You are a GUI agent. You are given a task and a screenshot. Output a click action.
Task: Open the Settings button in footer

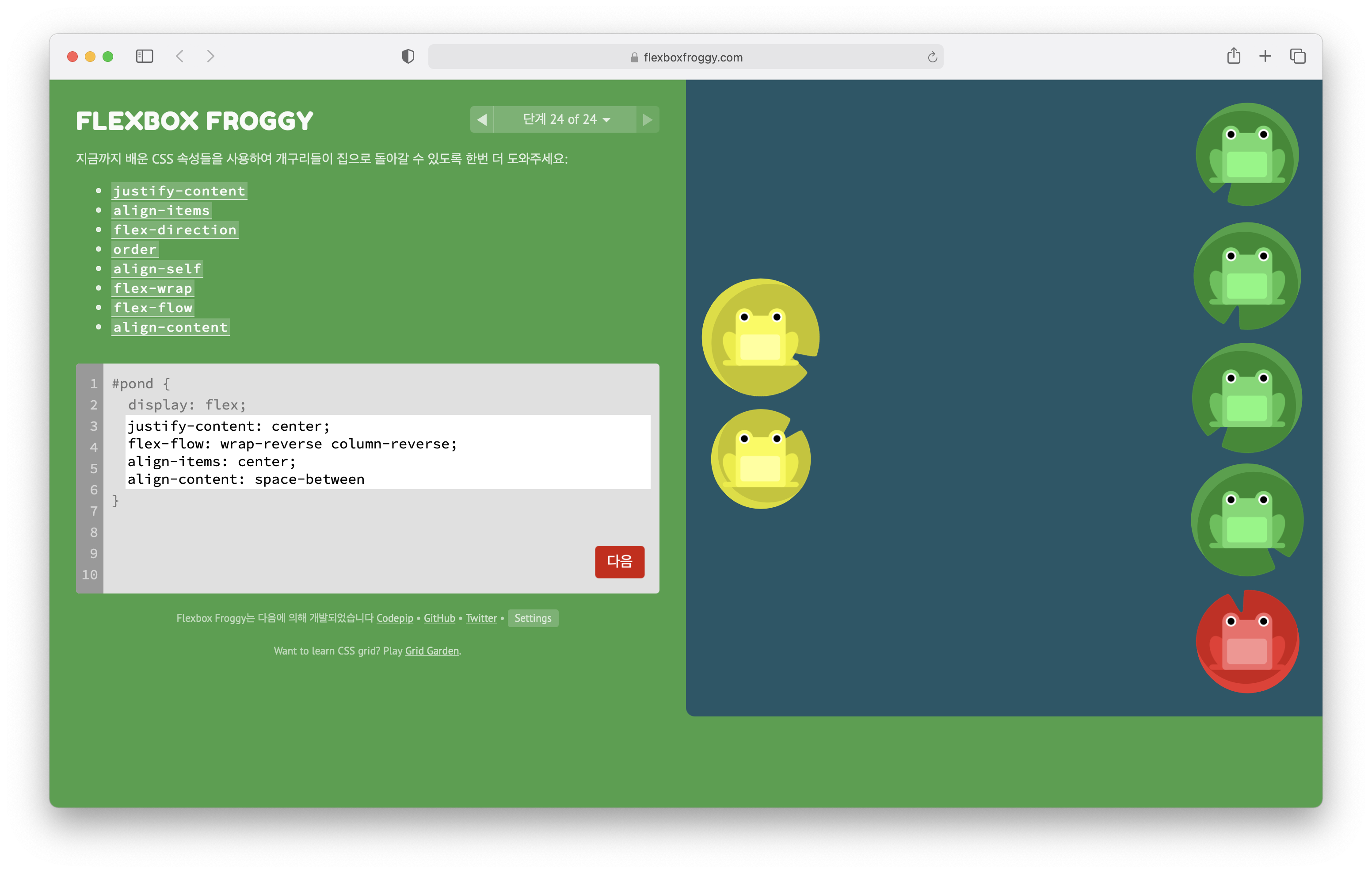coord(532,618)
